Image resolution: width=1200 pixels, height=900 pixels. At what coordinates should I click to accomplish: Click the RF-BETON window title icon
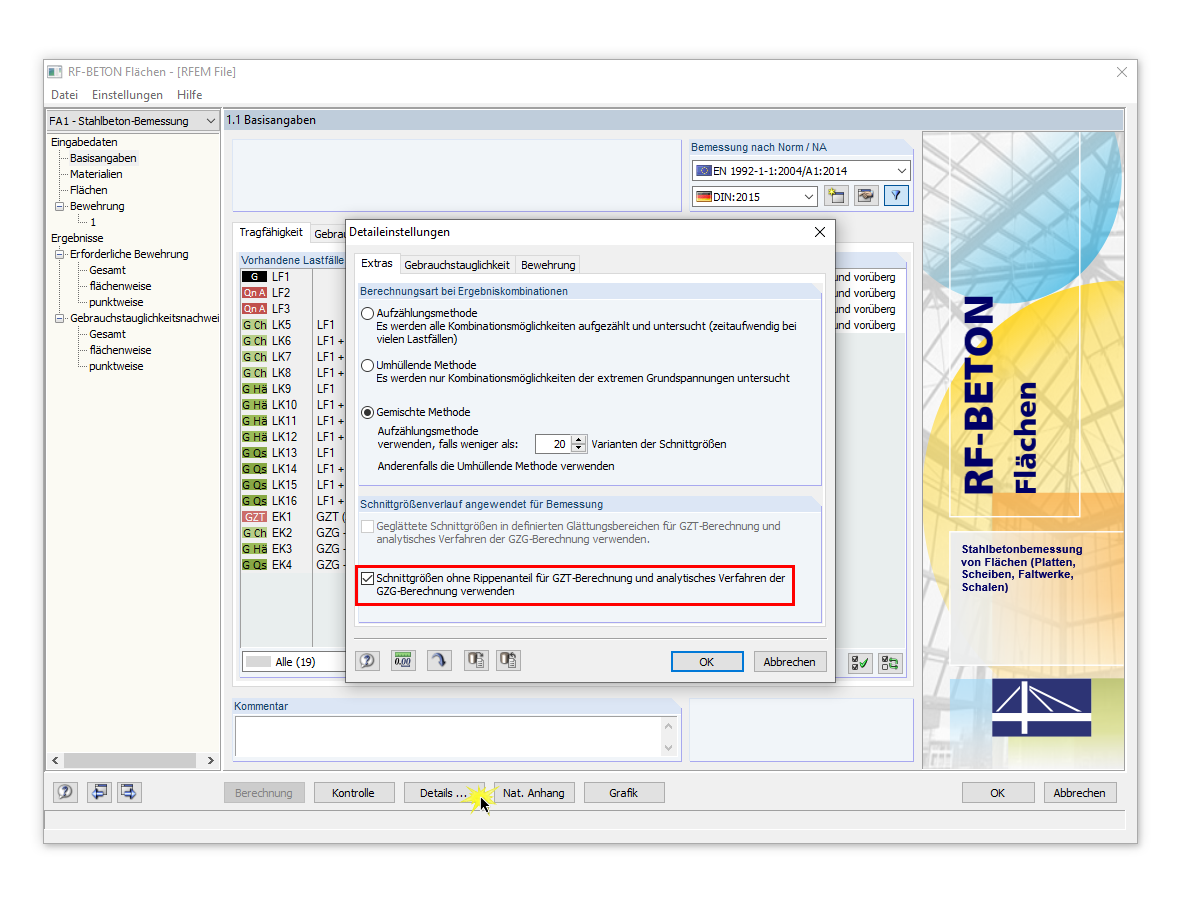coord(55,72)
